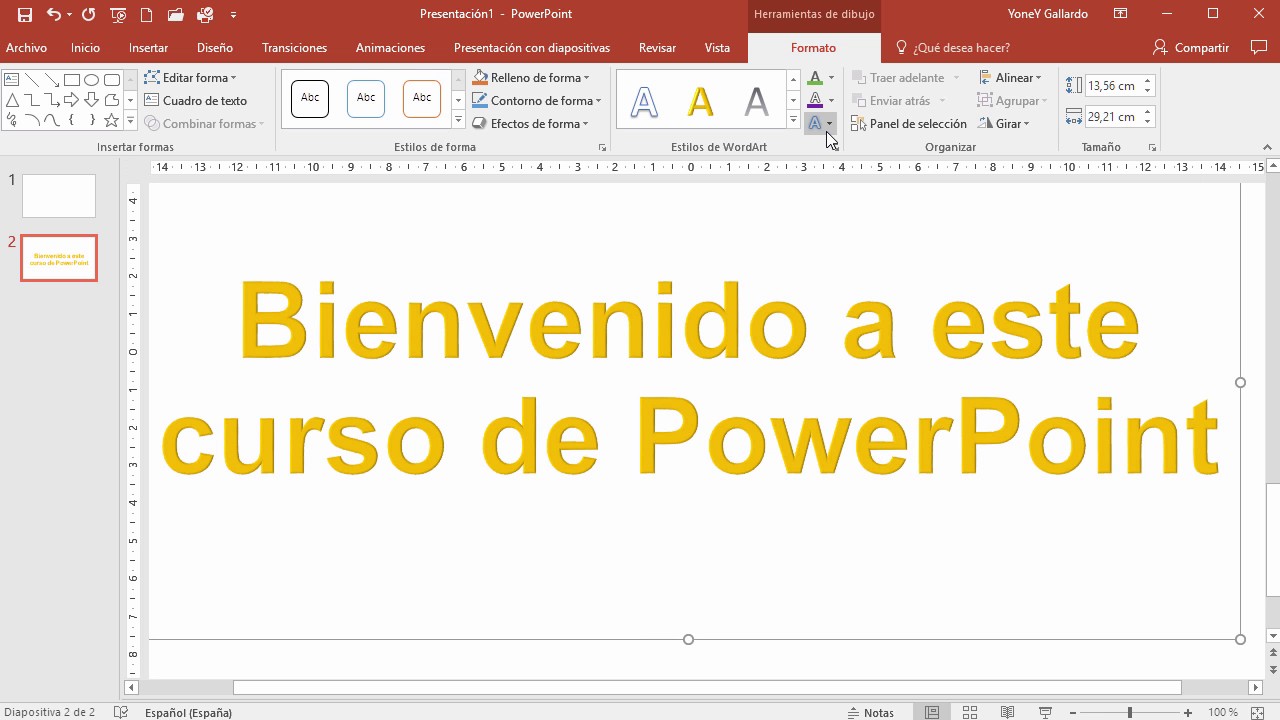Click the Compartir button
The image size is (1280, 720).
[x=1191, y=48]
